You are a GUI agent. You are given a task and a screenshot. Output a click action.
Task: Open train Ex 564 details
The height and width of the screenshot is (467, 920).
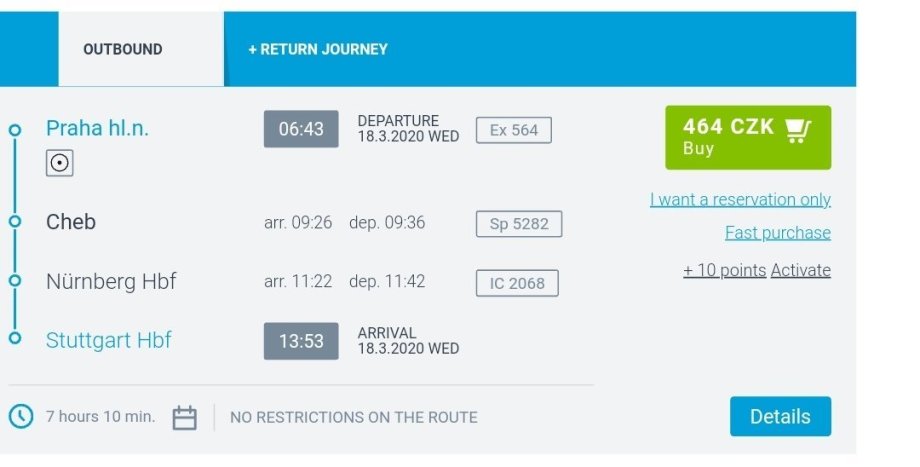click(514, 130)
